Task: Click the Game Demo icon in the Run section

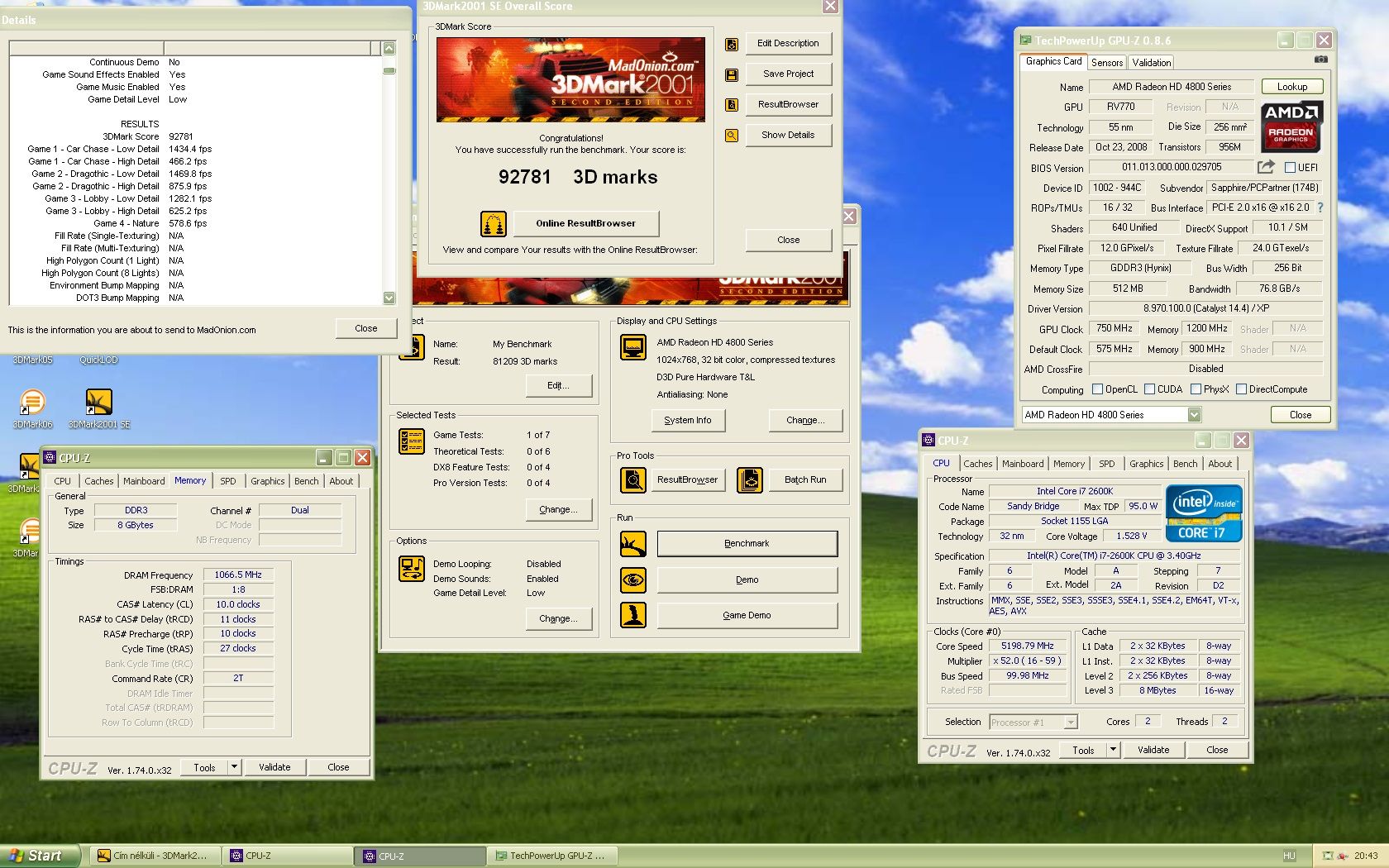Action: point(633,615)
